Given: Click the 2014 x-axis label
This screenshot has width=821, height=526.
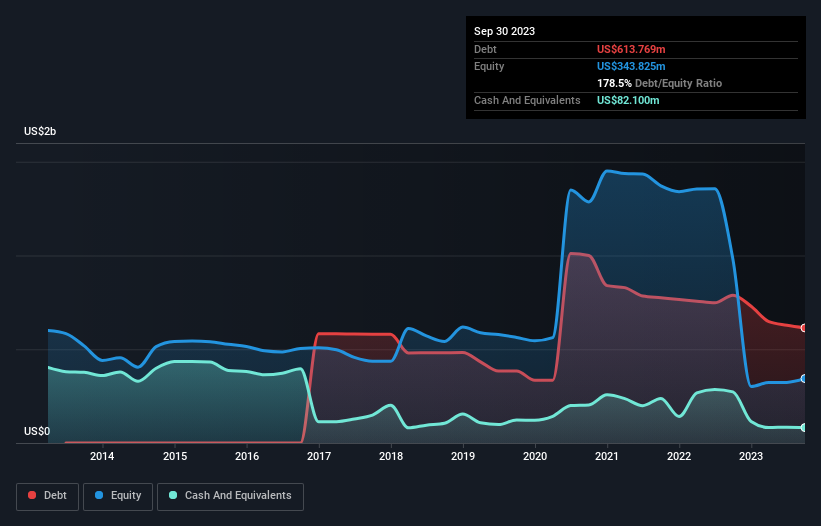Looking at the screenshot, I should (x=102, y=456).
